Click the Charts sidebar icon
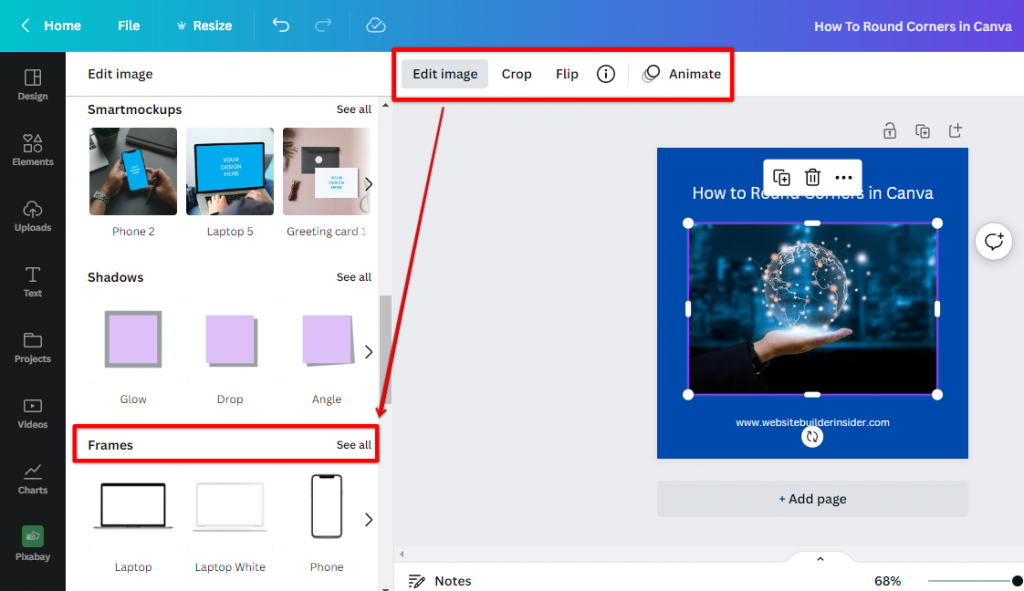This screenshot has height=591, width=1024. (32, 480)
